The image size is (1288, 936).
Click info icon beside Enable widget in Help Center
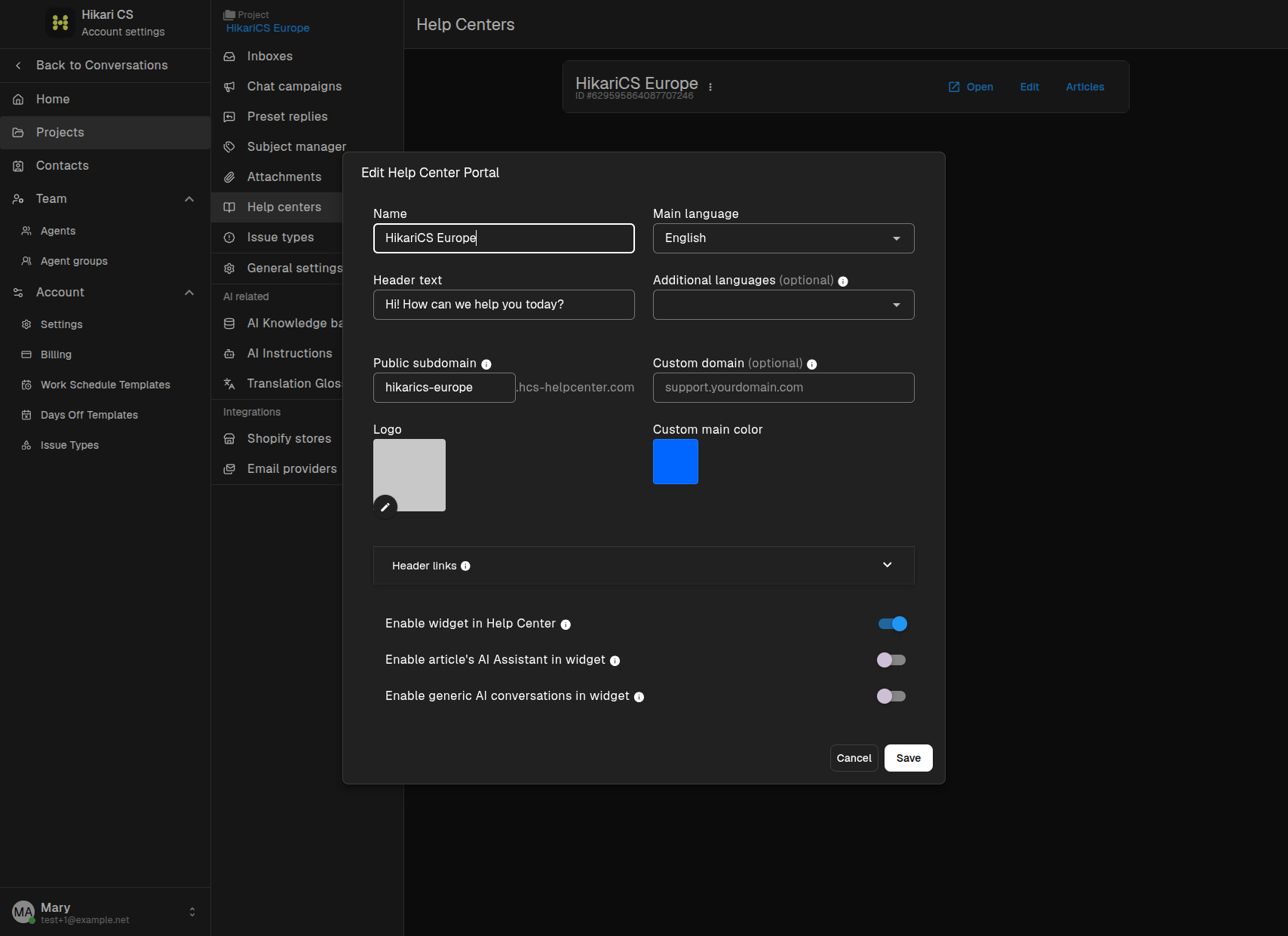tap(566, 625)
